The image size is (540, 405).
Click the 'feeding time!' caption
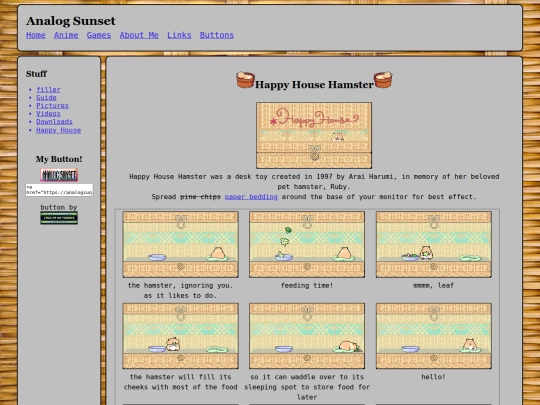[307, 285]
